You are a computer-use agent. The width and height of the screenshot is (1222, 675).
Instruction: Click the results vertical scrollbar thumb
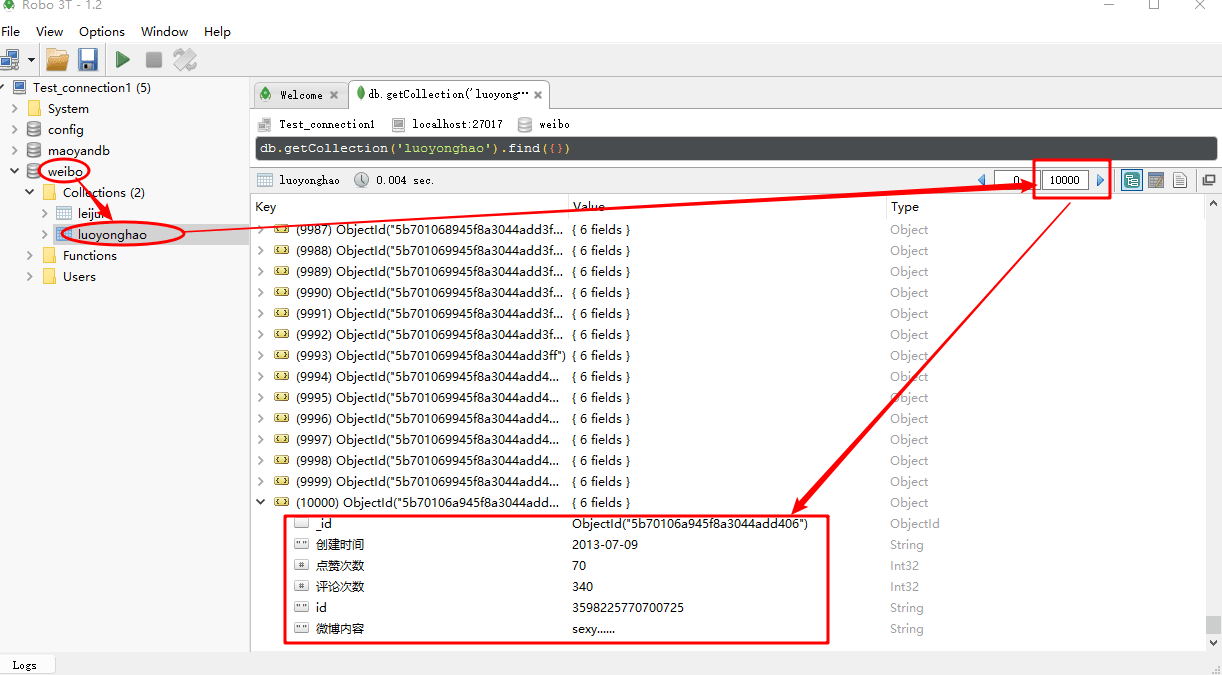pos(1213,625)
